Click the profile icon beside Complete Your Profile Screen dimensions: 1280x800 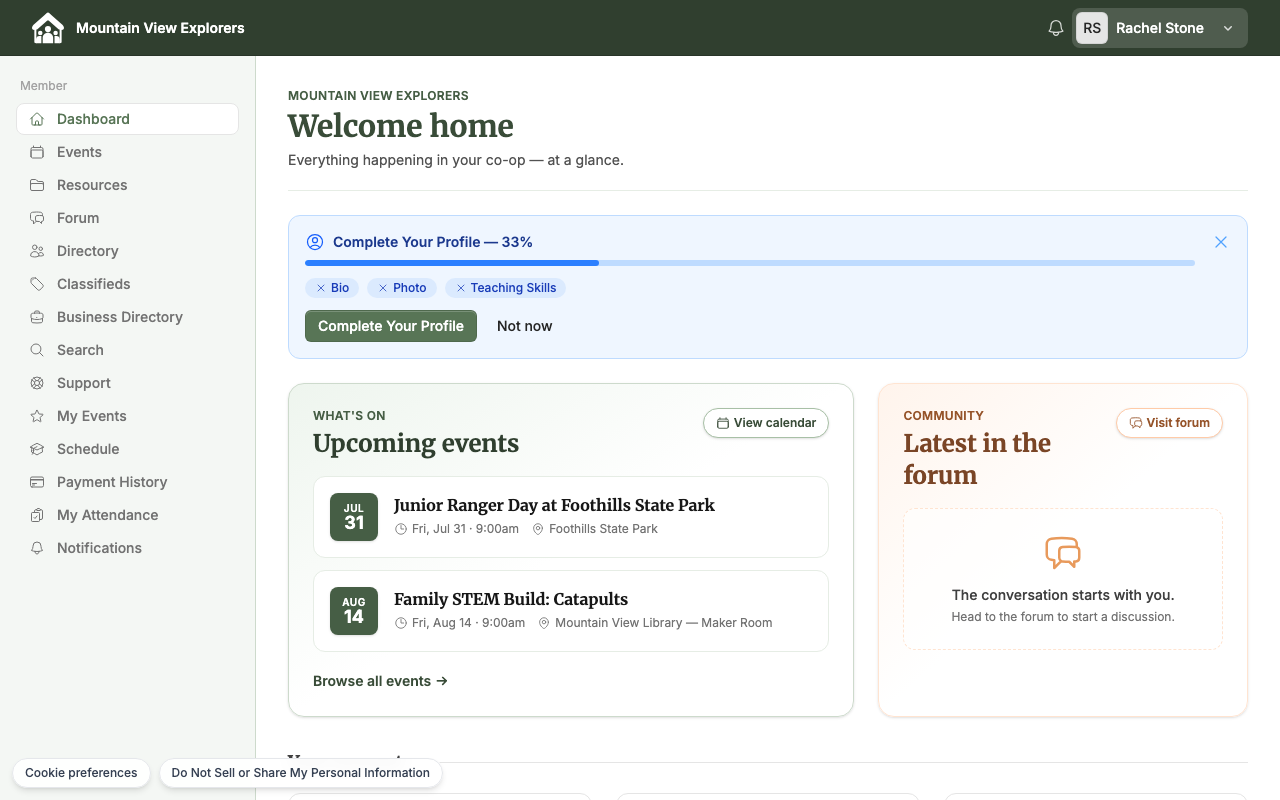tap(315, 242)
